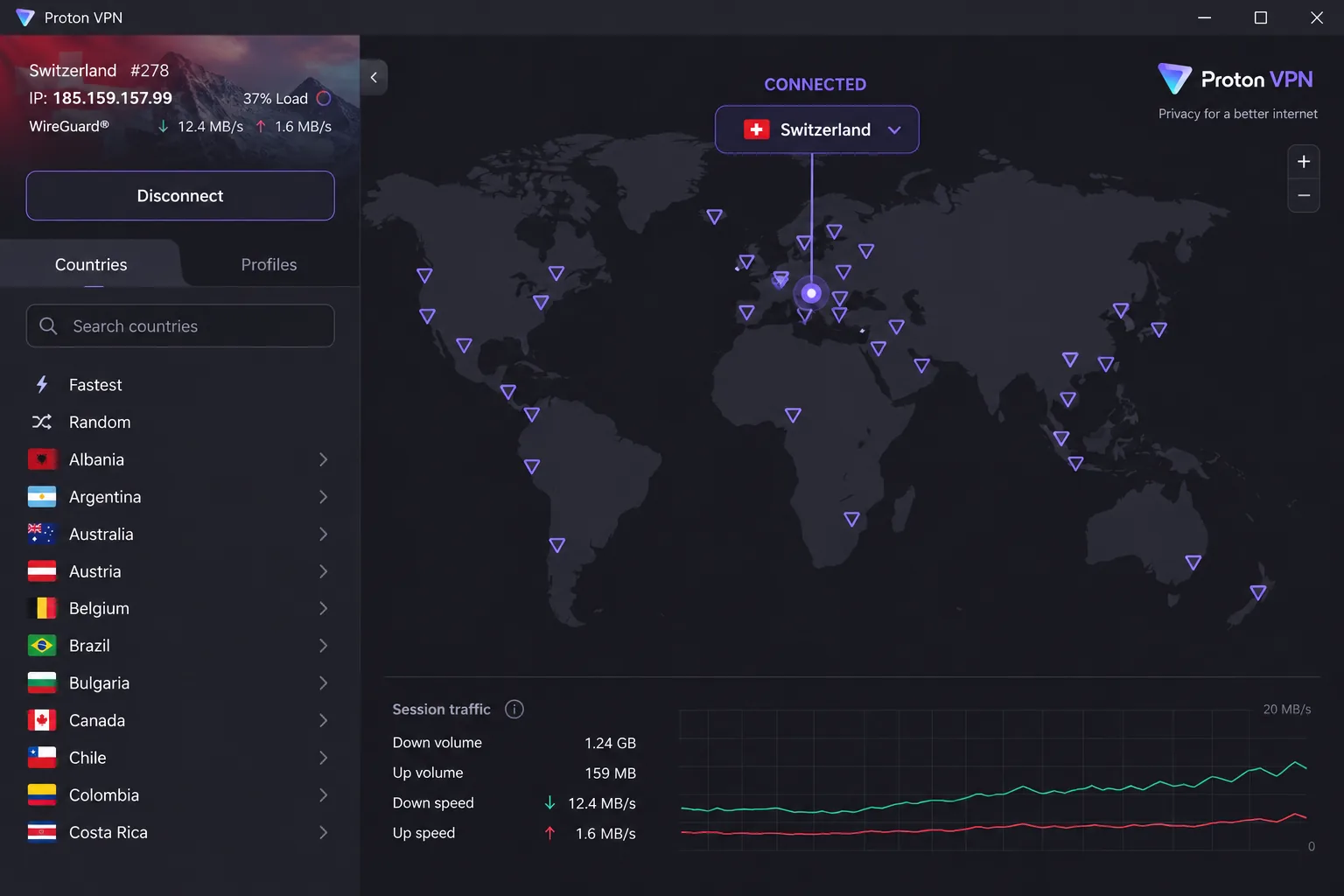Expand Costa Rica server list
Viewport: 1344px width, 896px height.
point(323,832)
